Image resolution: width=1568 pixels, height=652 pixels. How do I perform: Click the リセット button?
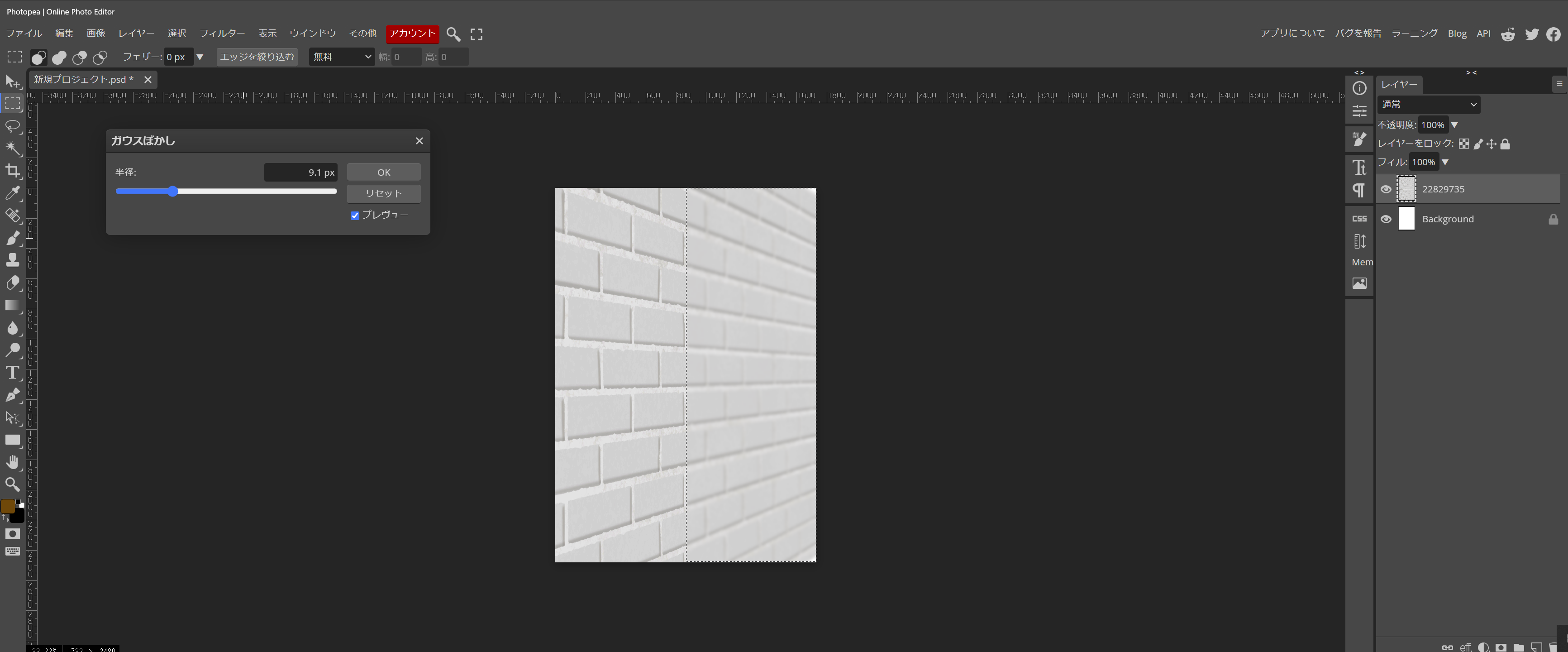tap(383, 194)
